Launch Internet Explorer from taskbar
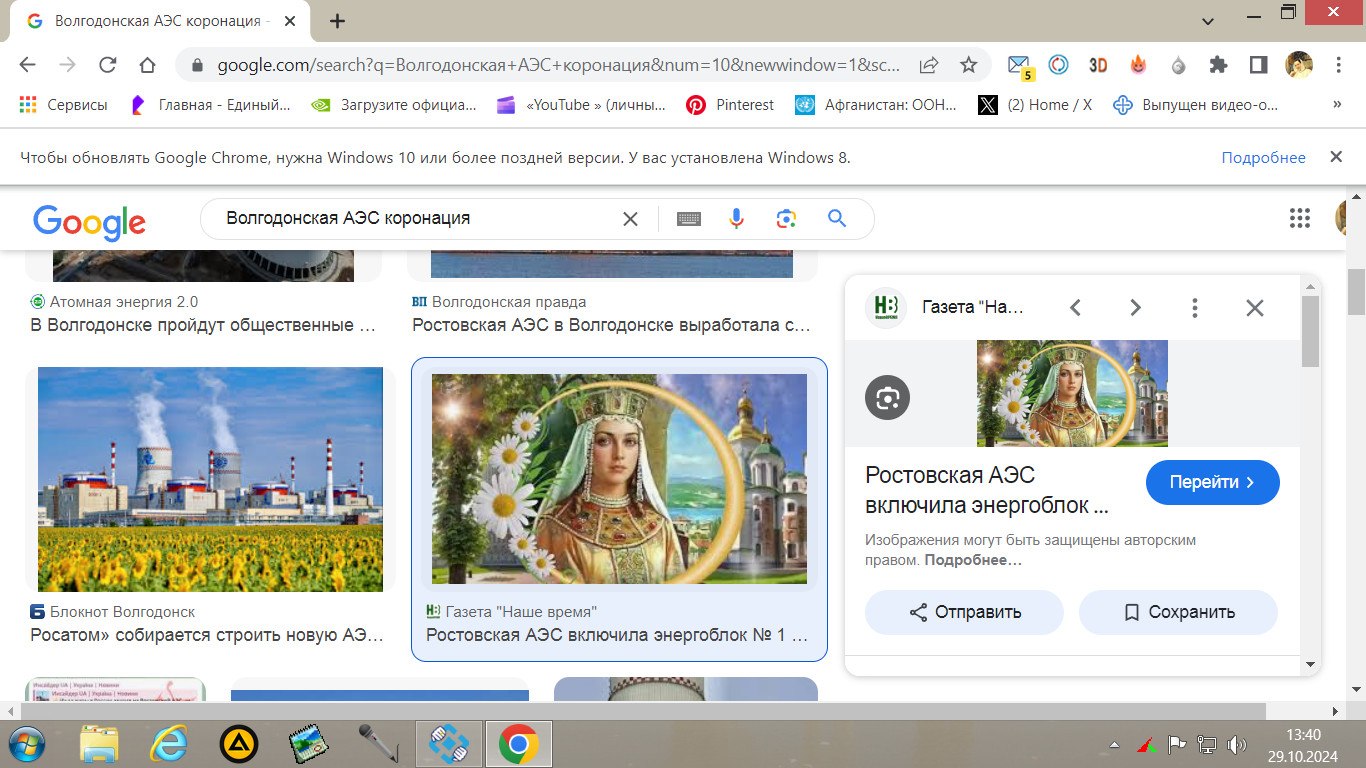The image size is (1366, 768). pyautogui.click(x=169, y=744)
